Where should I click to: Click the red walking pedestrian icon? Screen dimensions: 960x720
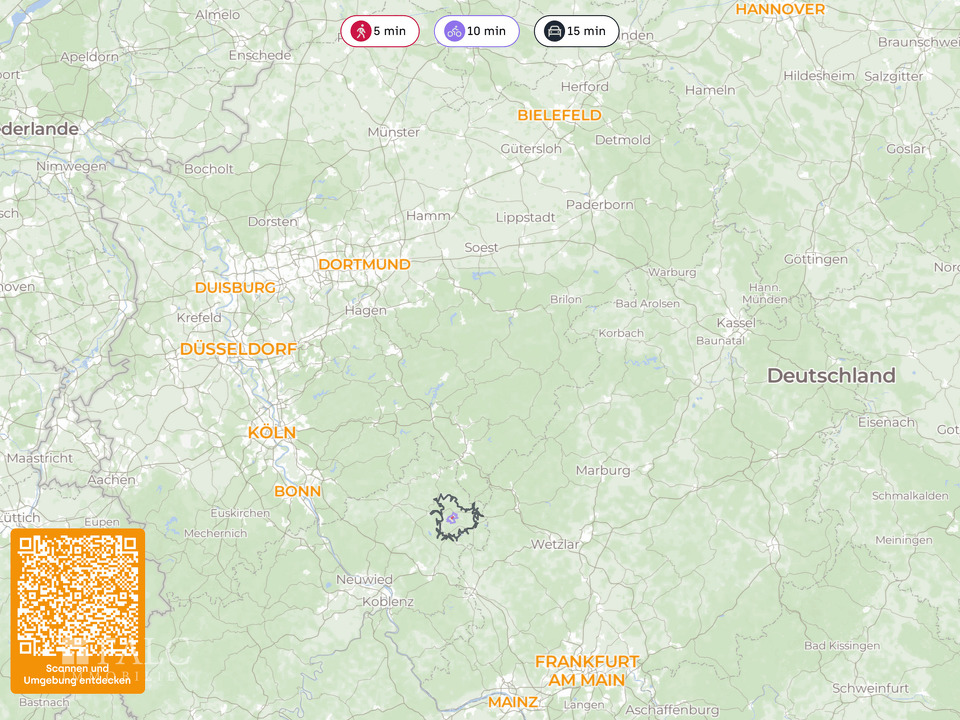(361, 31)
